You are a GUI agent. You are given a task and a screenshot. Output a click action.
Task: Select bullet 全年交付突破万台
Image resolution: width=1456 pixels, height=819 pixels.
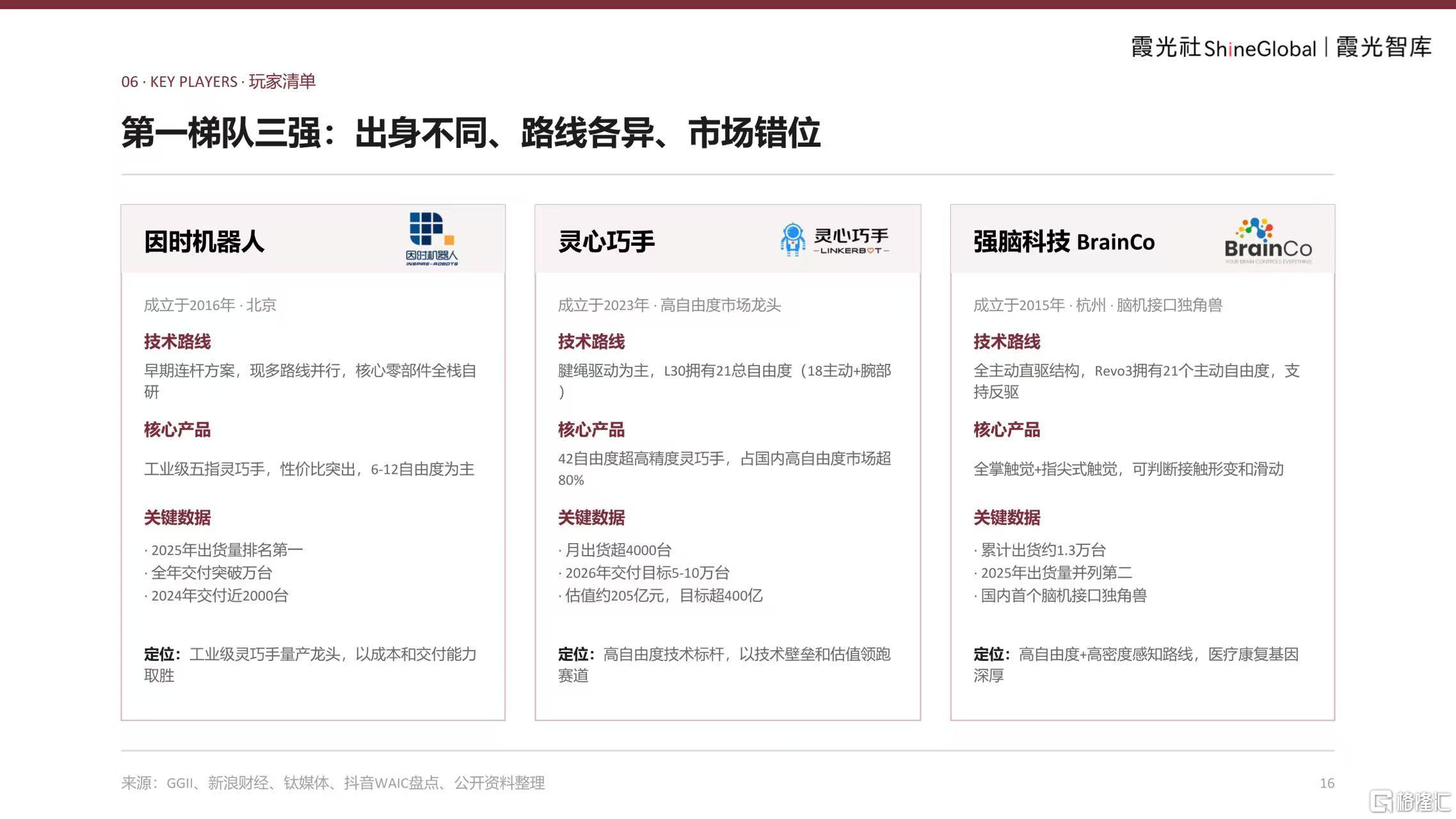[x=209, y=572]
